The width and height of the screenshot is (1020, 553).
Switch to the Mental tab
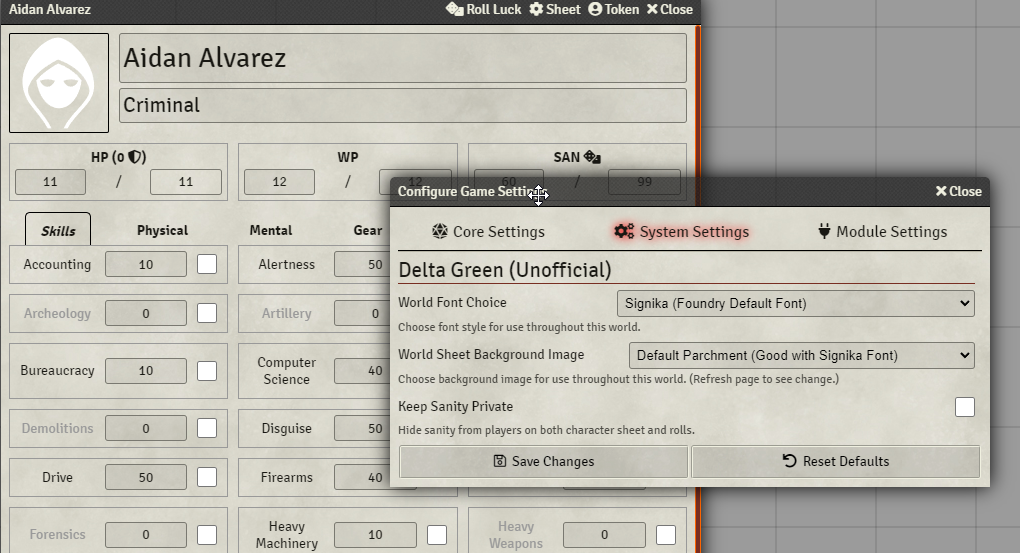click(x=271, y=230)
